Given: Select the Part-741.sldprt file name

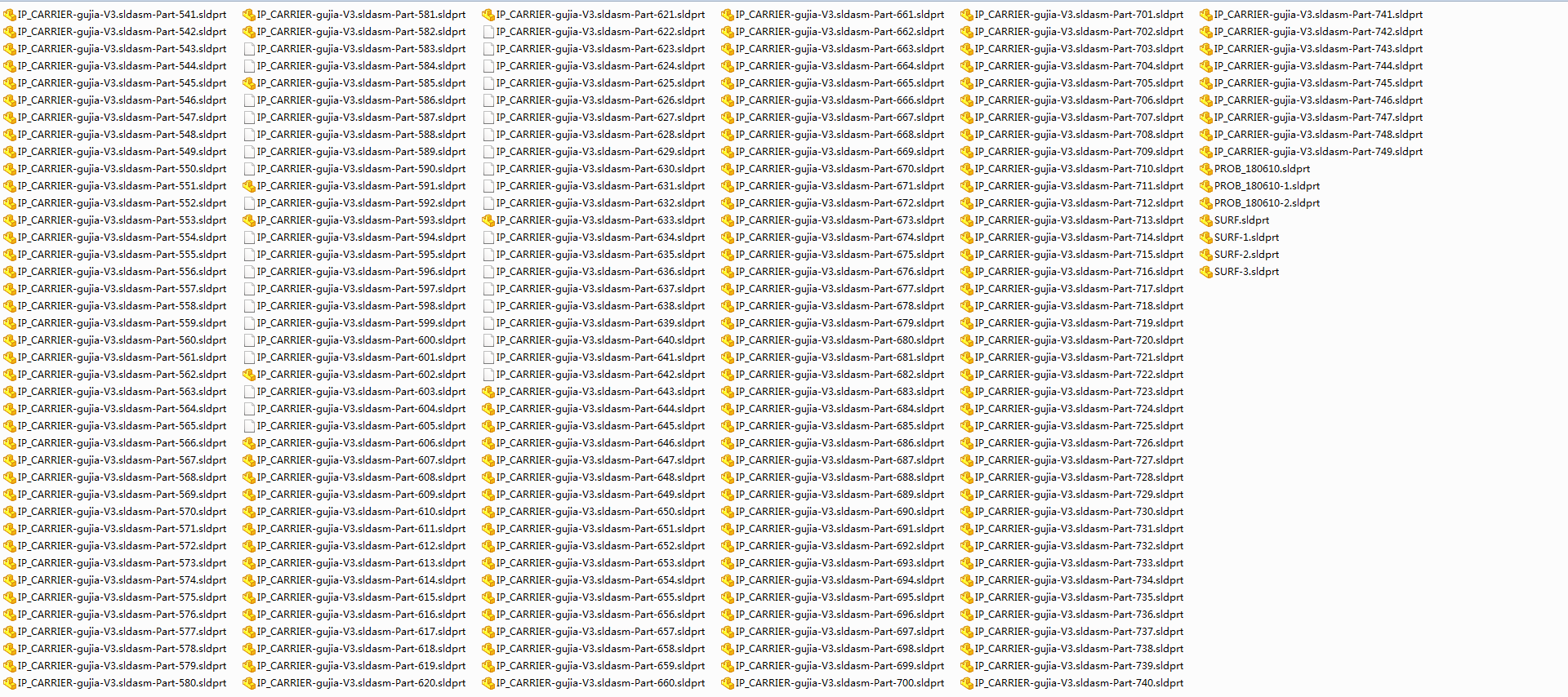Looking at the screenshot, I should 1318,15.
